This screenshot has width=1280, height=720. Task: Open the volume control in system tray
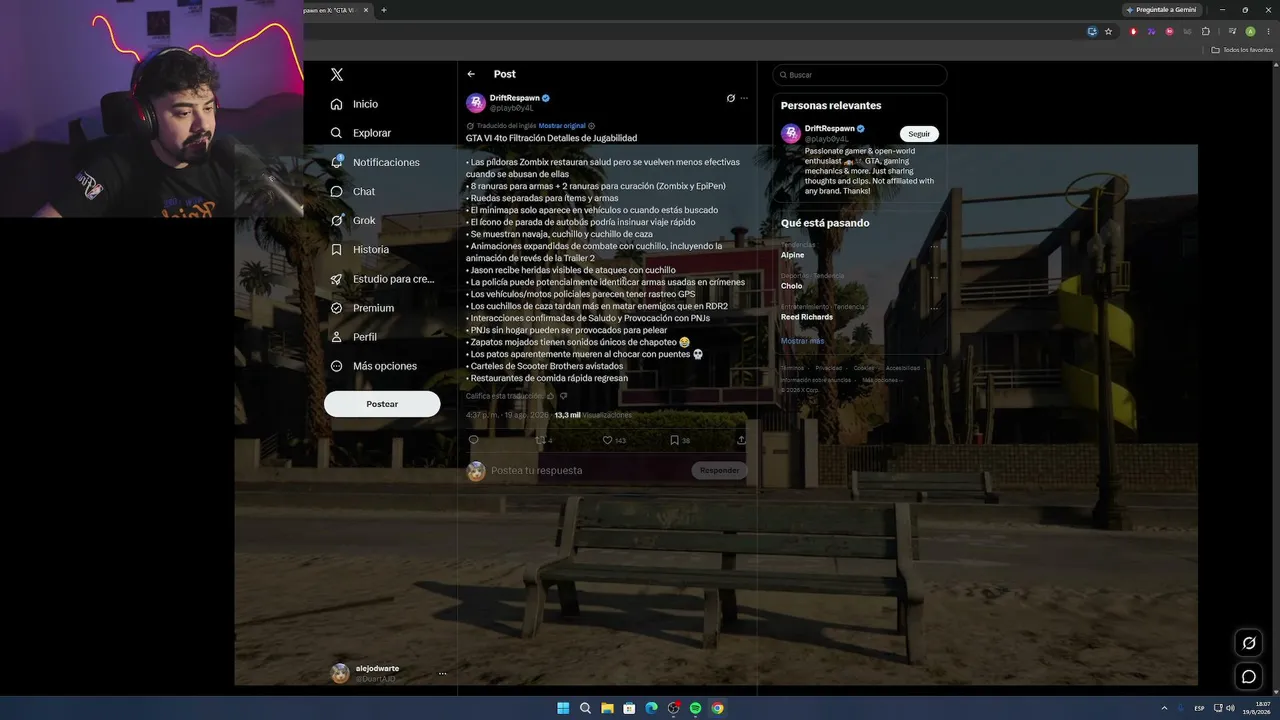[x=1230, y=708]
